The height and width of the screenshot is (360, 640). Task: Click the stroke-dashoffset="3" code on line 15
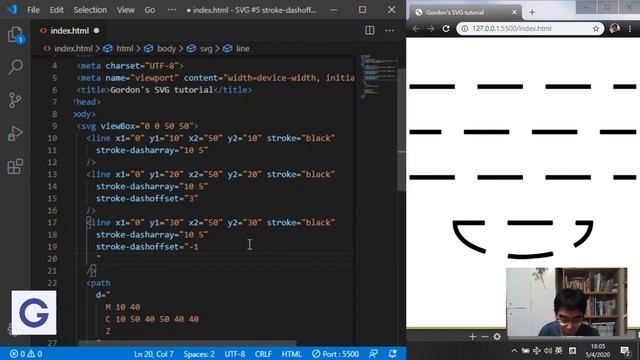147,198
